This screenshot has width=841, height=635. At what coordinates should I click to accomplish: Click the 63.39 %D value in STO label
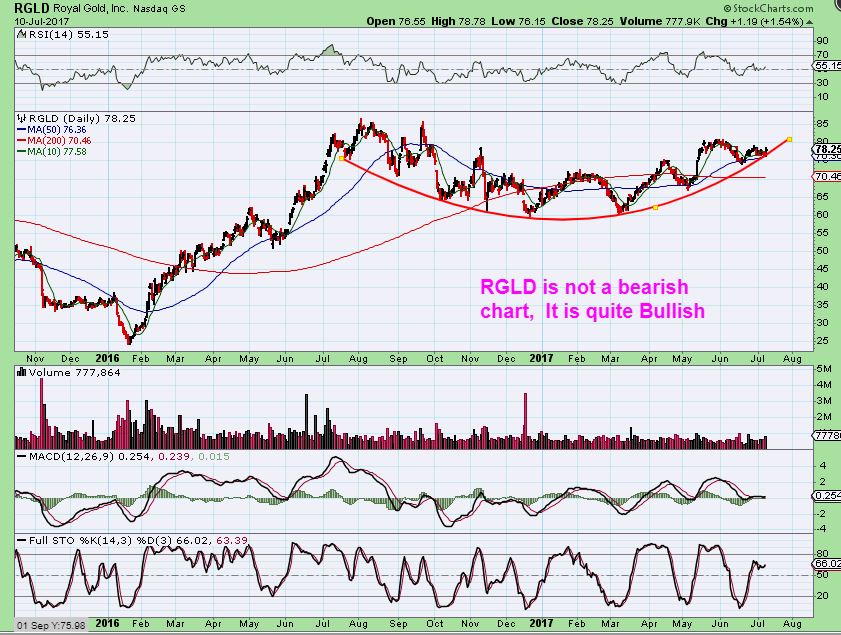coord(232,541)
